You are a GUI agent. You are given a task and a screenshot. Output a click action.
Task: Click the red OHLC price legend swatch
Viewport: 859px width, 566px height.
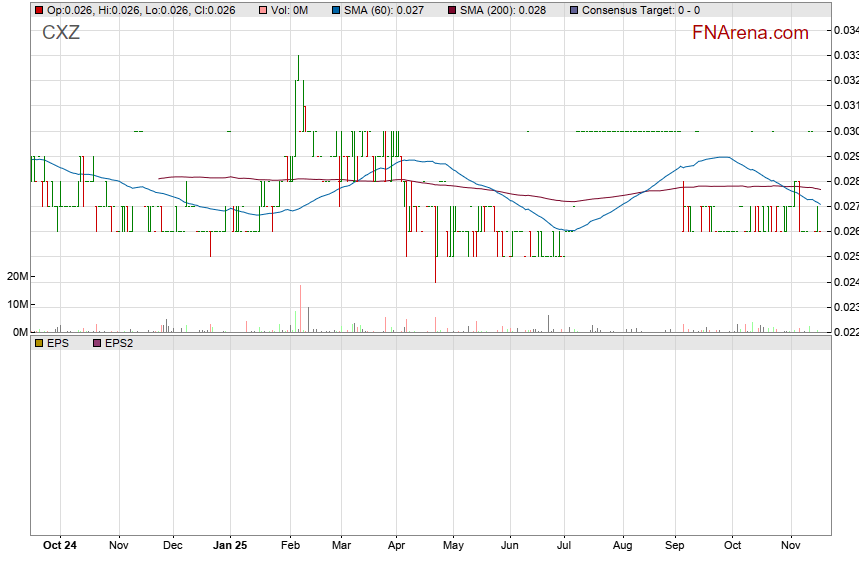(x=39, y=10)
